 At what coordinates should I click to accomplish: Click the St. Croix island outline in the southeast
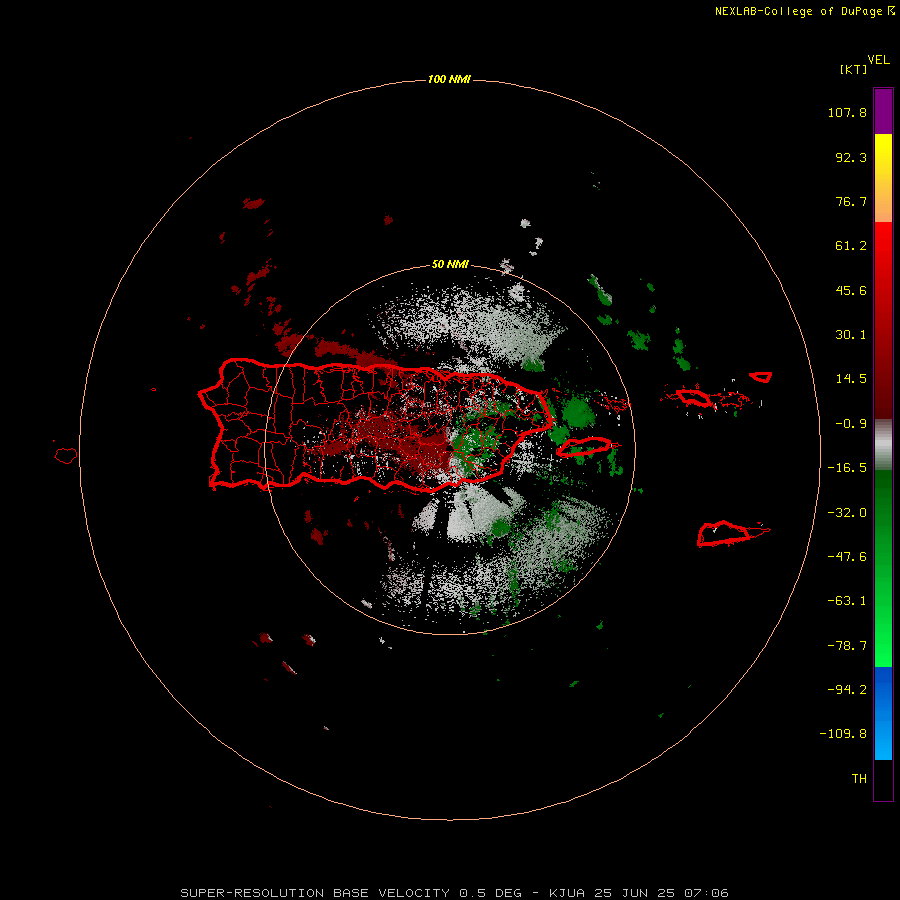tap(724, 534)
